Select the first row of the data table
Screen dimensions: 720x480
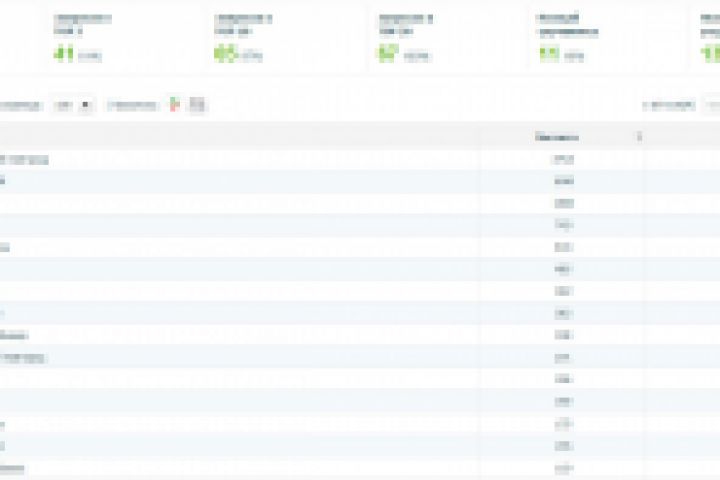click(360, 160)
